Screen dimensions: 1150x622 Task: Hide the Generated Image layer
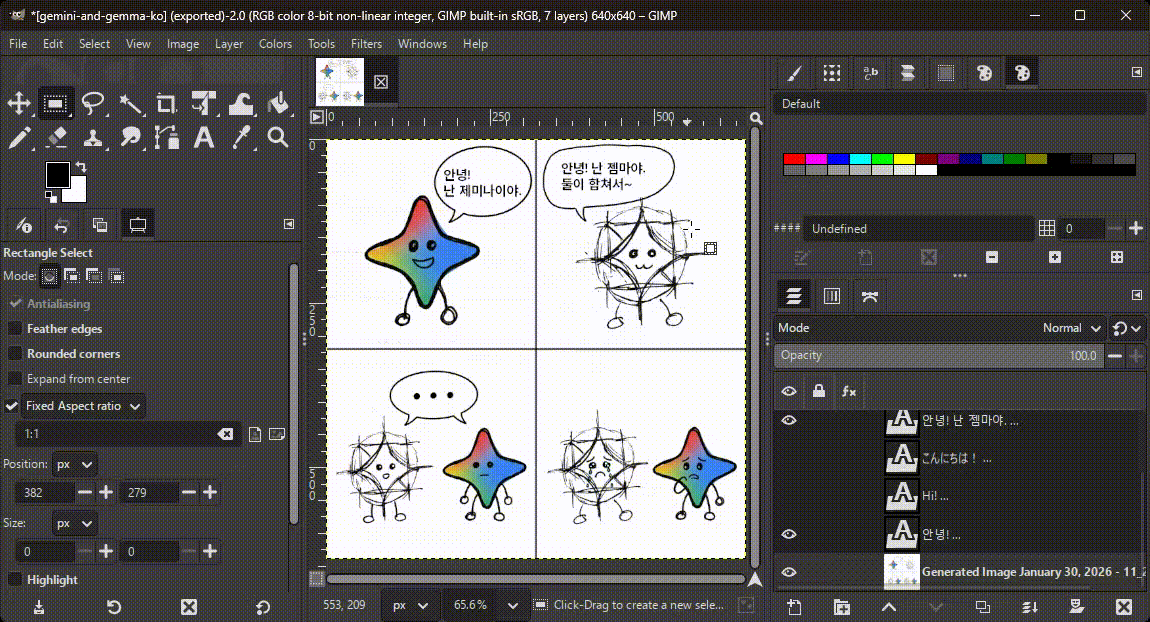pos(789,572)
